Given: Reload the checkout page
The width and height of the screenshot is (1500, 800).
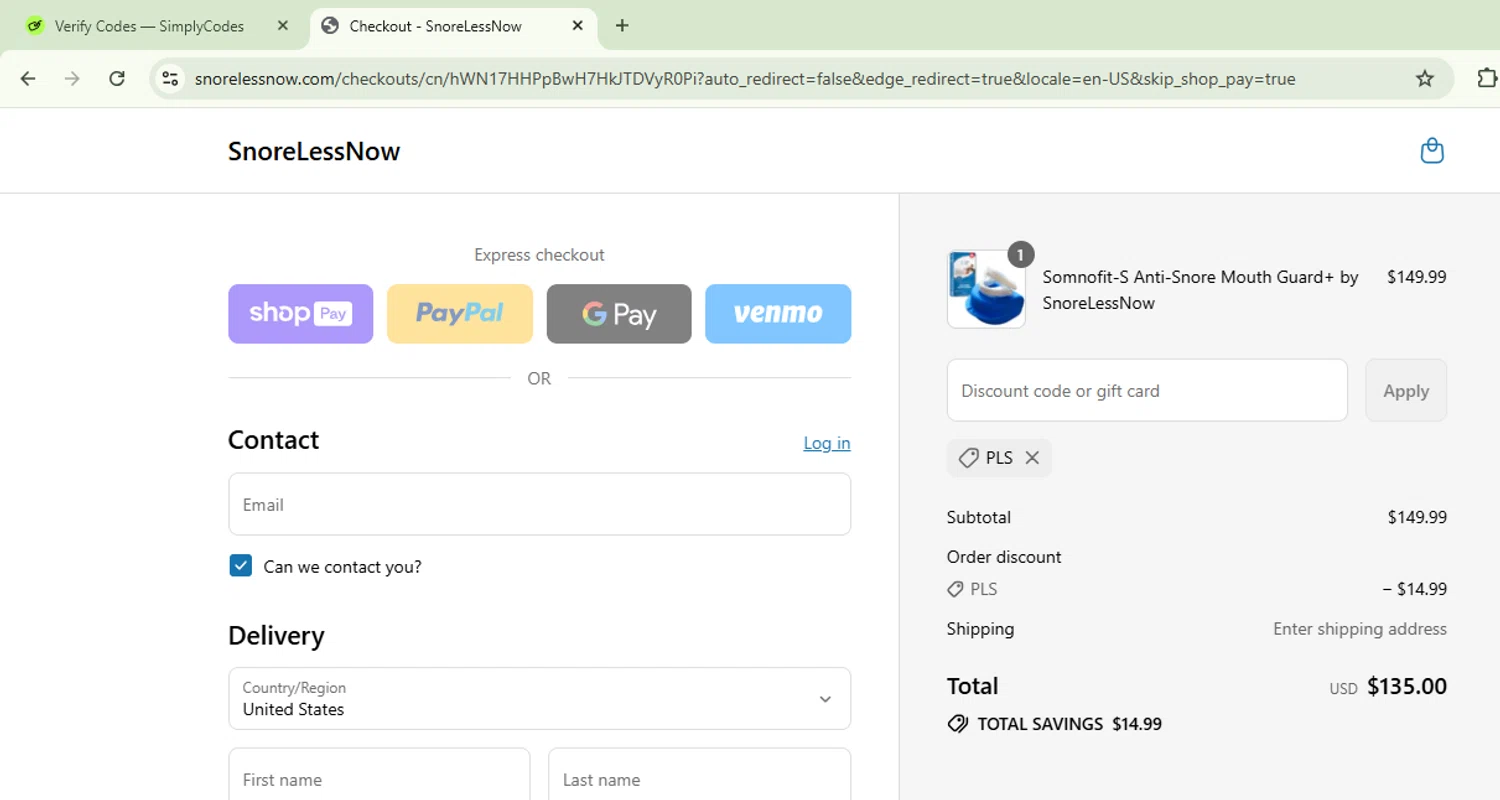Looking at the screenshot, I should (x=117, y=78).
